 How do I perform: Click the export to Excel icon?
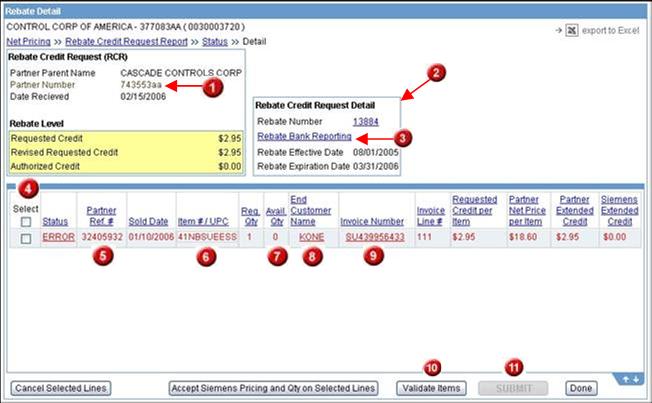click(x=572, y=30)
